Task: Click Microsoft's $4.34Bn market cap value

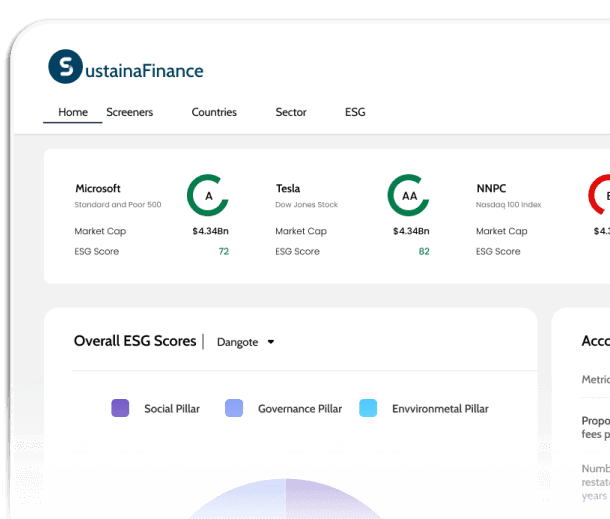Action: click(x=210, y=231)
